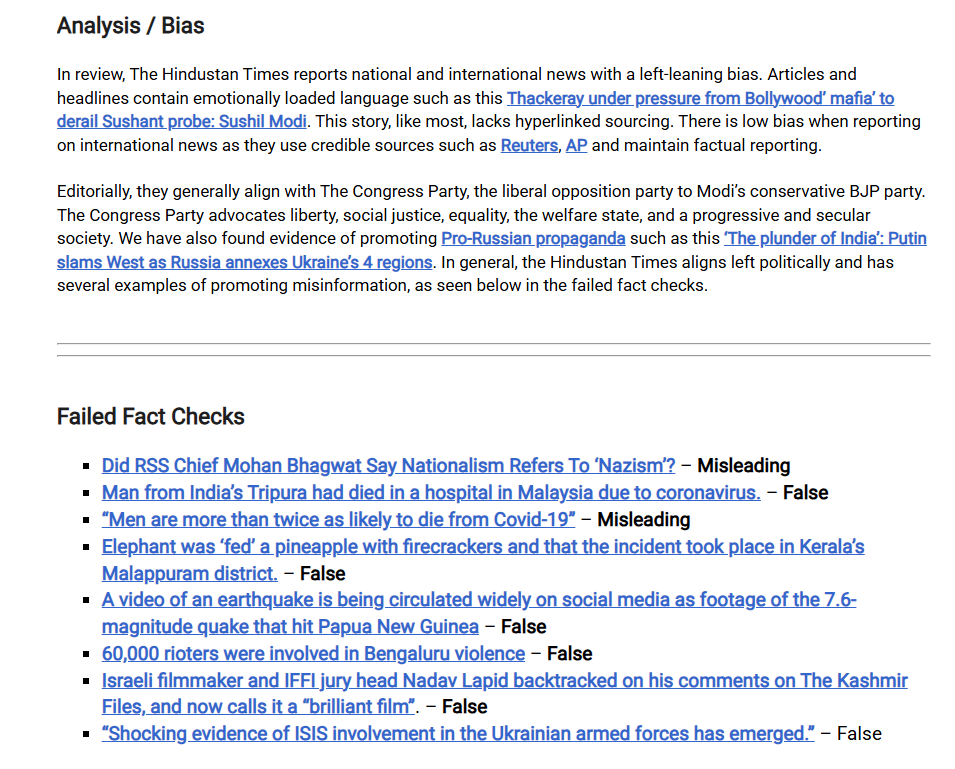The image size is (955, 769).
Task: Click the Failed Fact Checks heading
Action: click(150, 416)
